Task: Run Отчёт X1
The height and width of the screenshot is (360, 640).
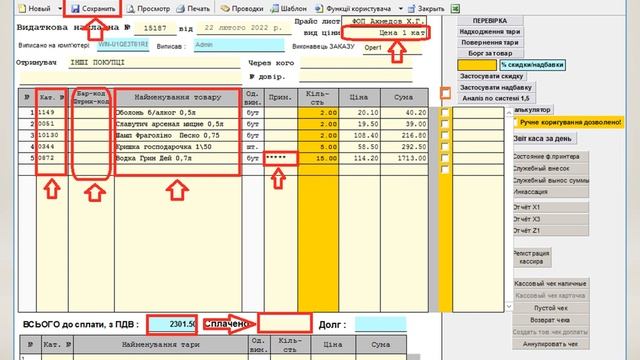Action: tap(550, 207)
